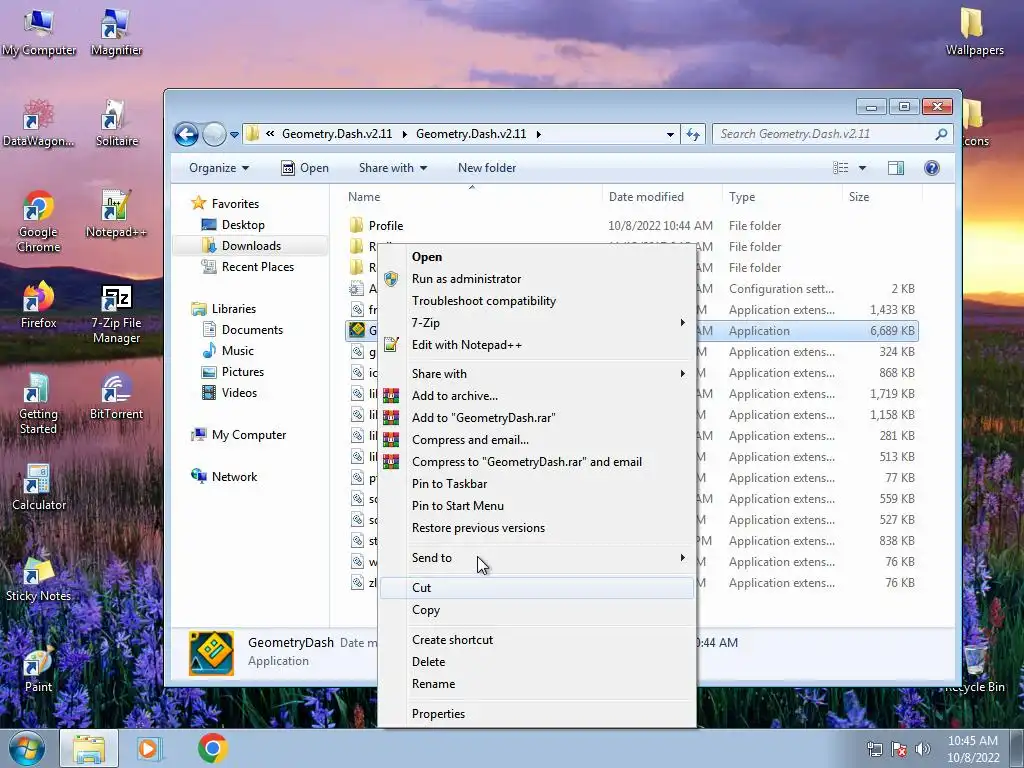The image size is (1024, 768).
Task: Choose Cut in the context menu
Action: coord(537,588)
